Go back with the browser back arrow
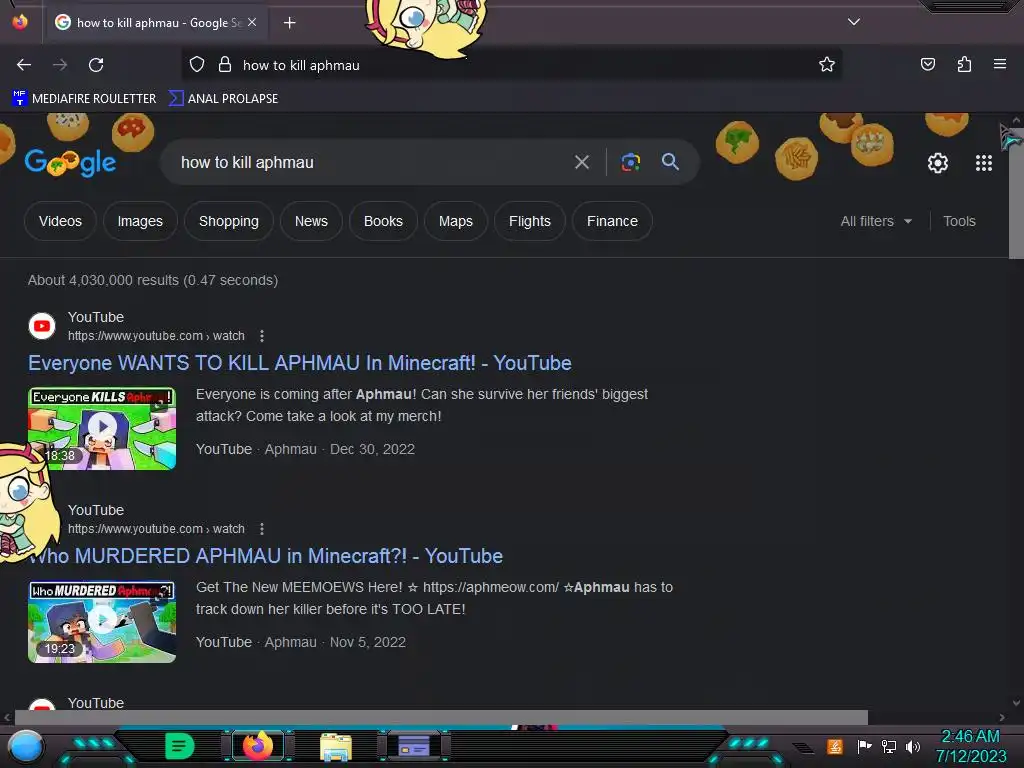The image size is (1024, 768). (x=24, y=65)
